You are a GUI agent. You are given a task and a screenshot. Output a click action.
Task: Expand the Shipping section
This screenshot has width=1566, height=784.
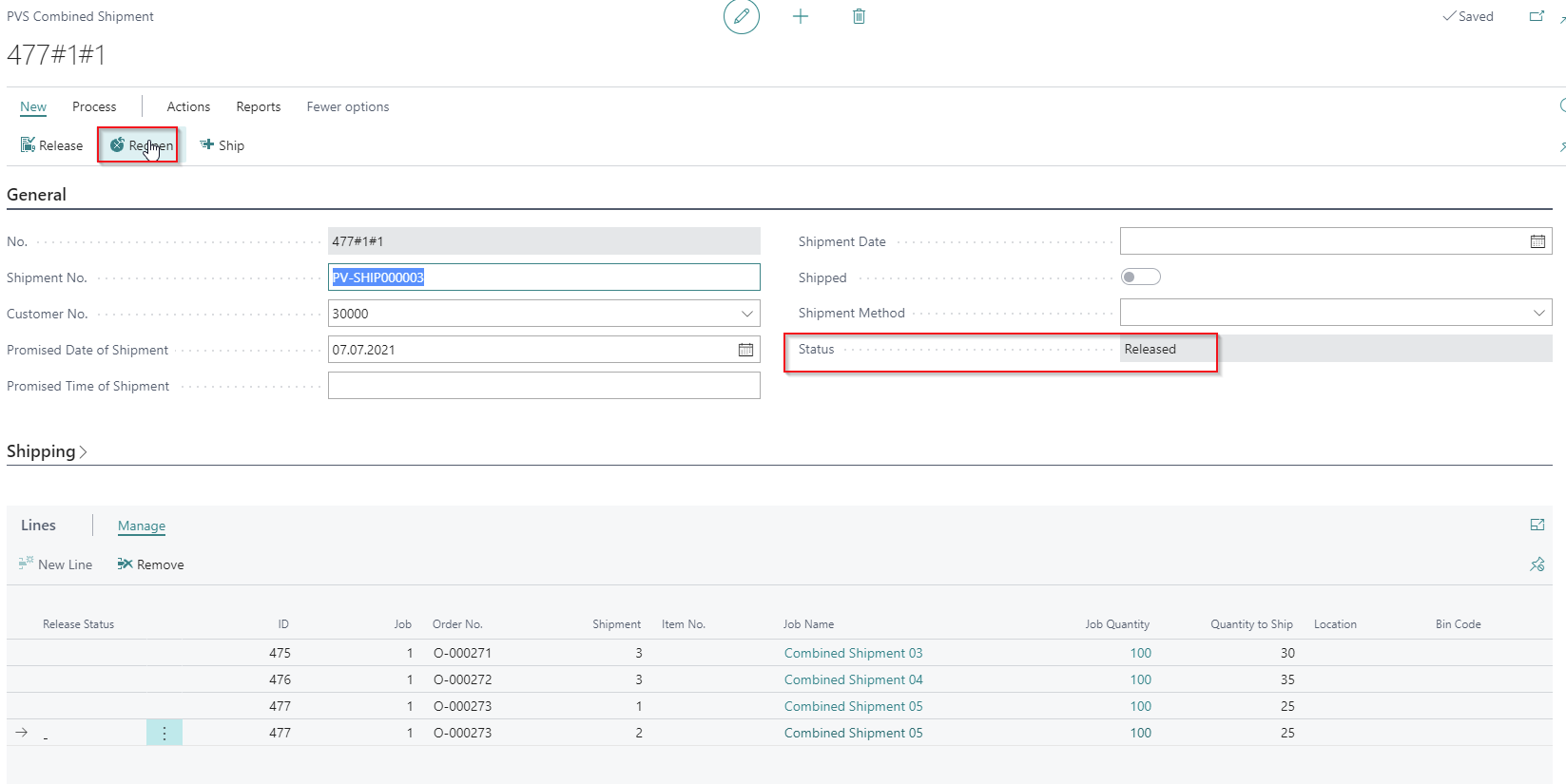point(48,451)
